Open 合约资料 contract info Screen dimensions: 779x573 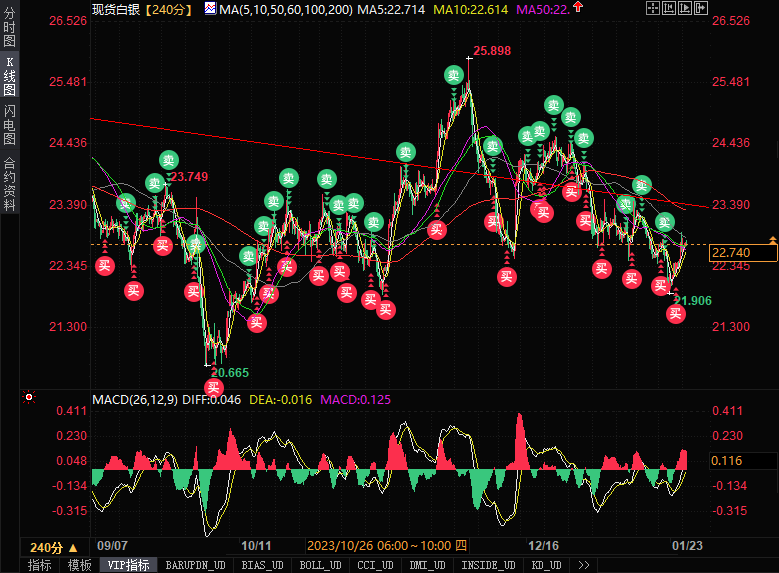click(9, 184)
